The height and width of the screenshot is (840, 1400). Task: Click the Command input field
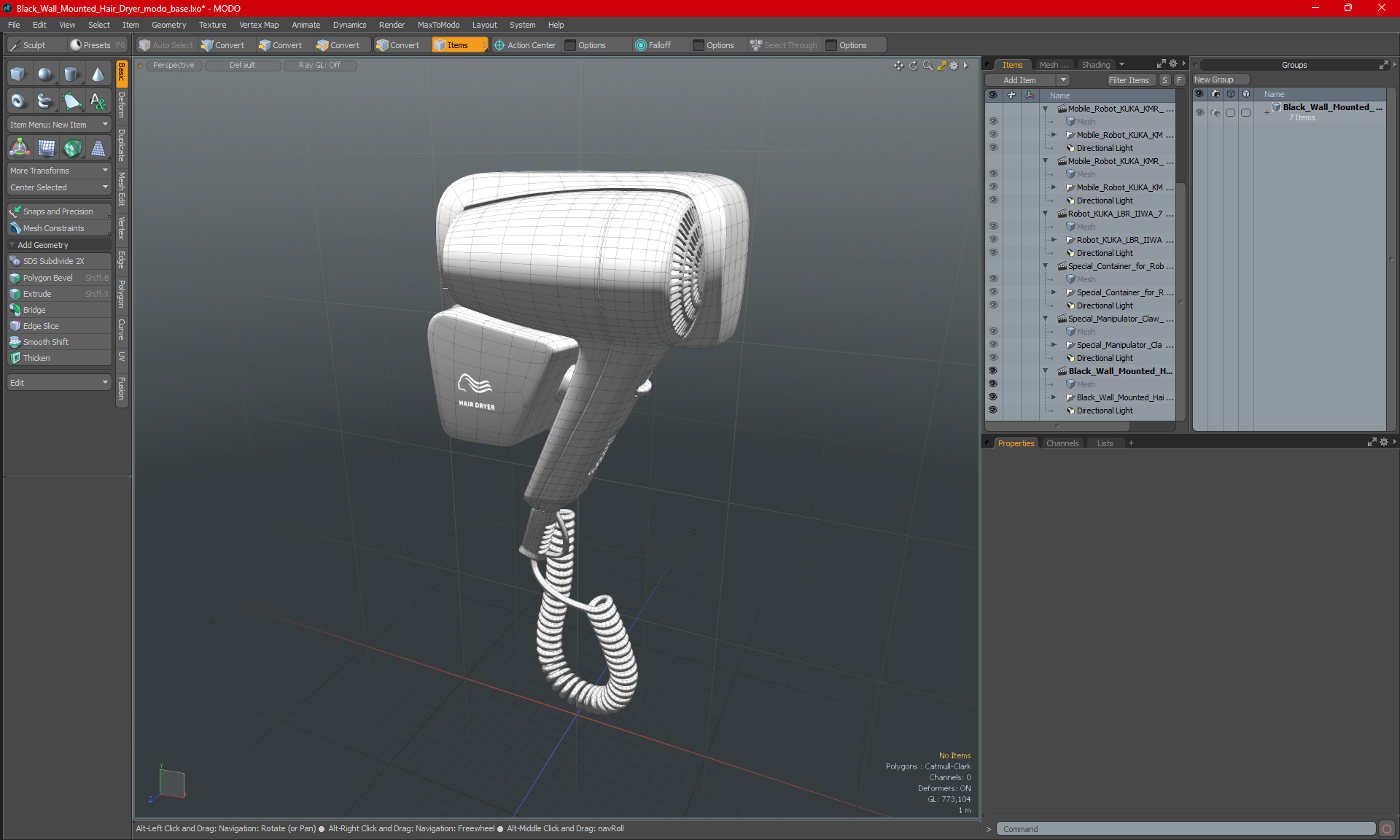[1185, 829]
